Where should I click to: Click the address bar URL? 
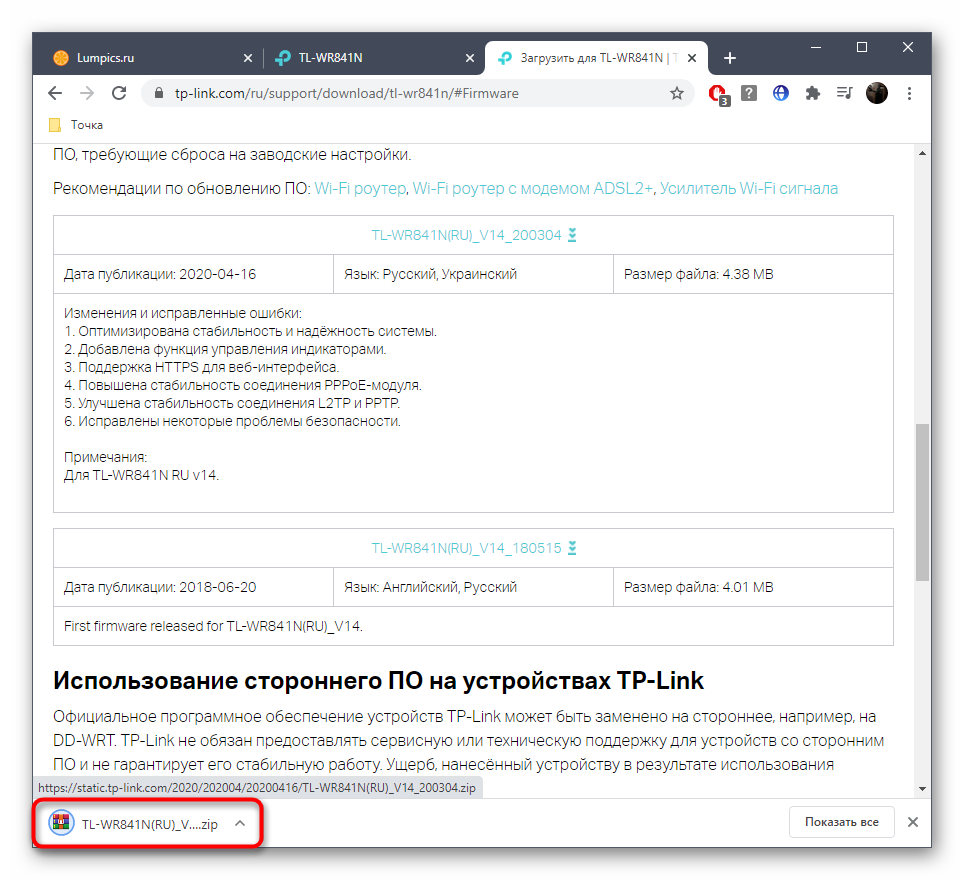[346, 93]
